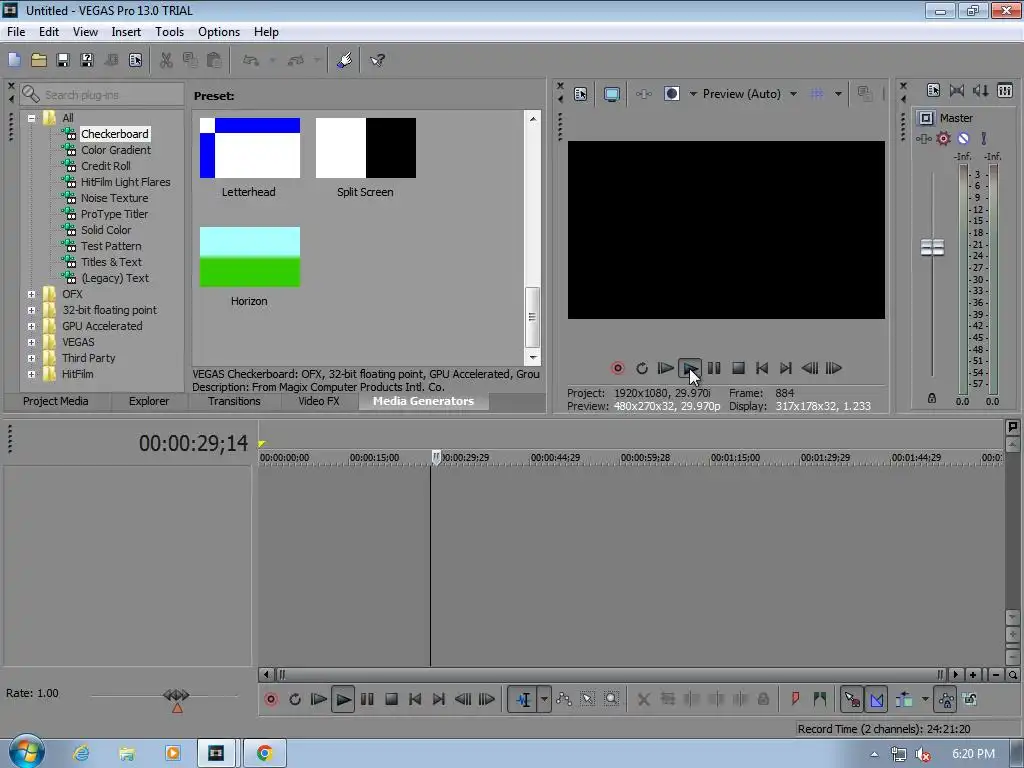Click the Insert Region green flags icon
The width and height of the screenshot is (1024, 768).
coord(820,699)
